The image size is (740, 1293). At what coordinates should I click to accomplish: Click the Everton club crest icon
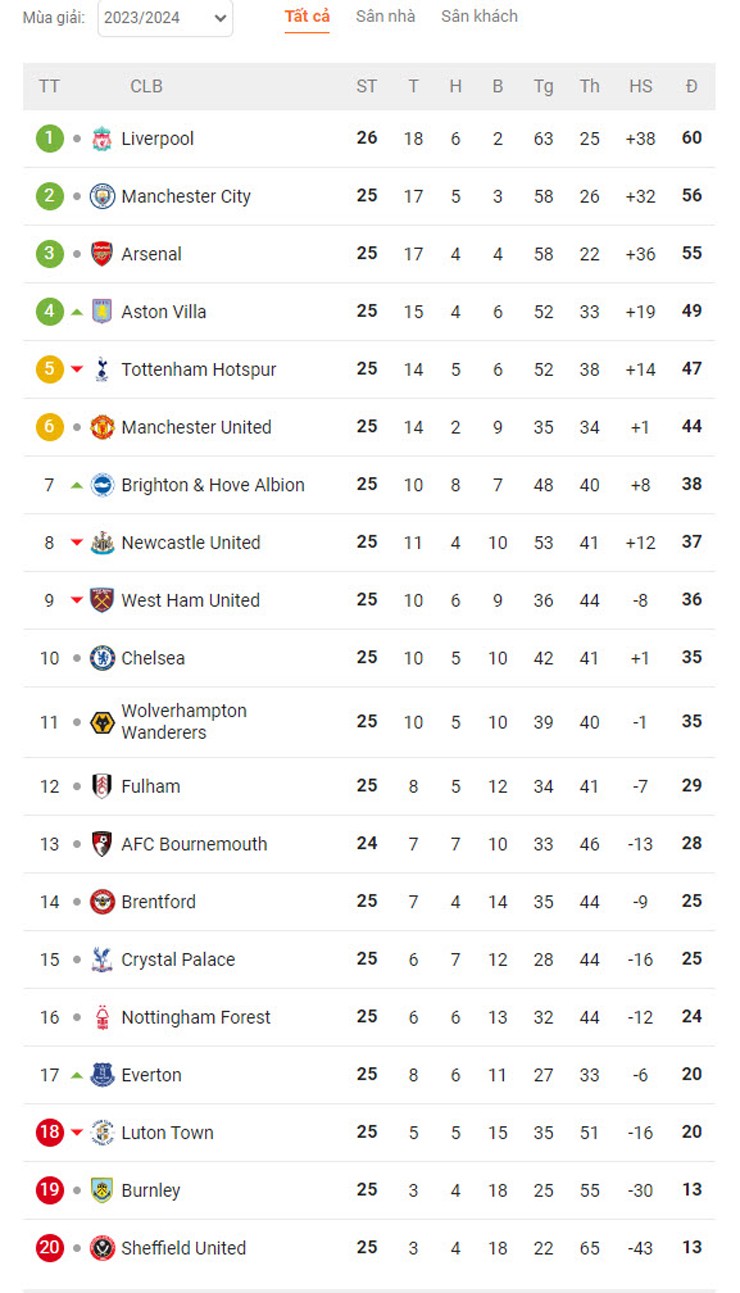(102, 1075)
